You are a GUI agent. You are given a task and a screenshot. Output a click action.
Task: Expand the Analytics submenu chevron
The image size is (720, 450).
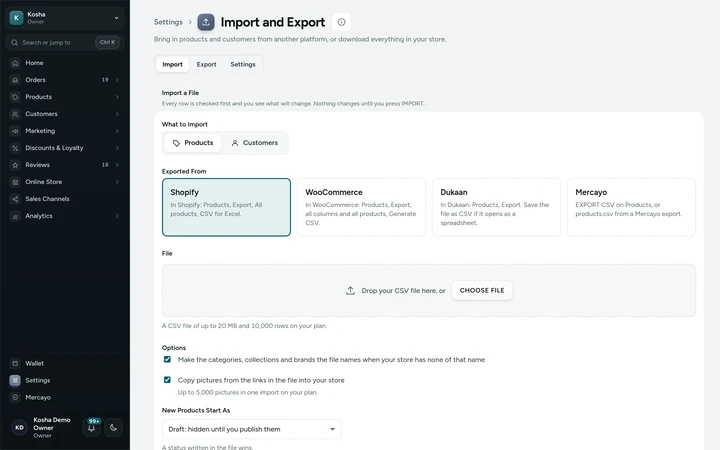117,216
